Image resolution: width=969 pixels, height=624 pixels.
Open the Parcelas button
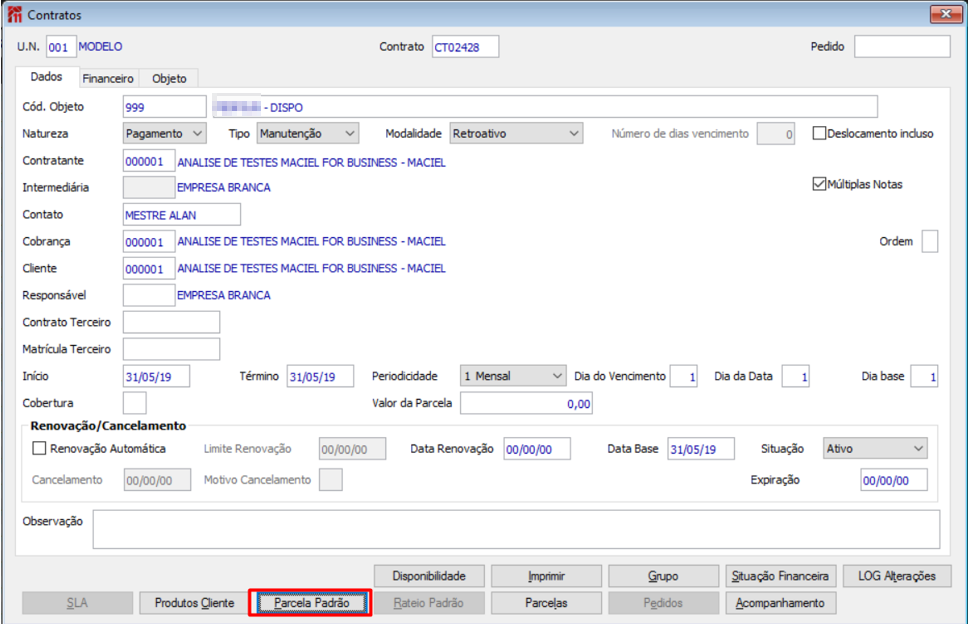(x=546, y=603)
